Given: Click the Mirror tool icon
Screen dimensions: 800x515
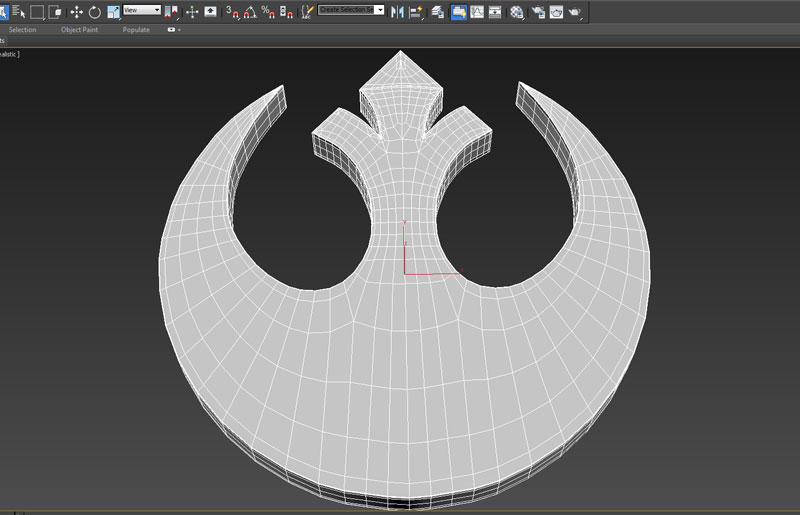Looking at the screenshot, I should pos(397,12).
